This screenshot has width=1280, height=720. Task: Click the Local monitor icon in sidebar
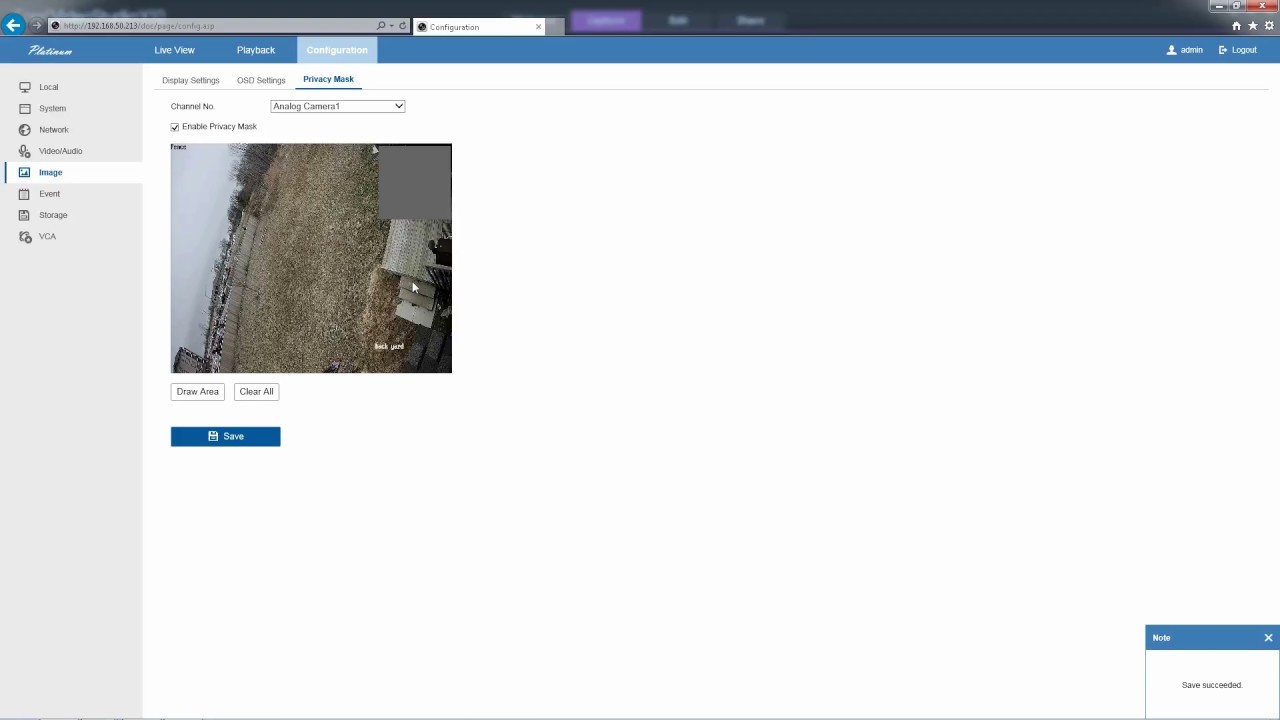click(x=25, y=87)
